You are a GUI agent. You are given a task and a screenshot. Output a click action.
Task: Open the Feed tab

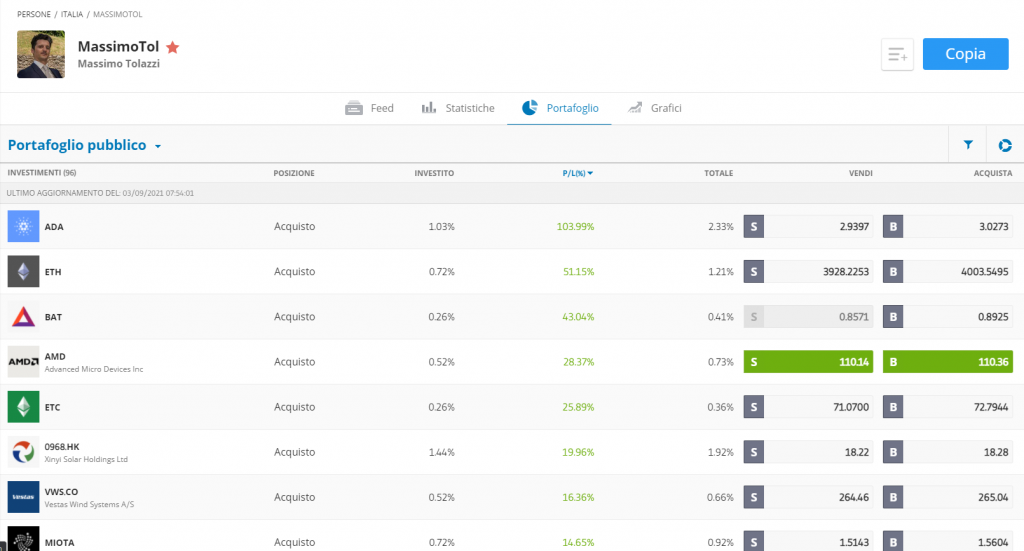370,108
